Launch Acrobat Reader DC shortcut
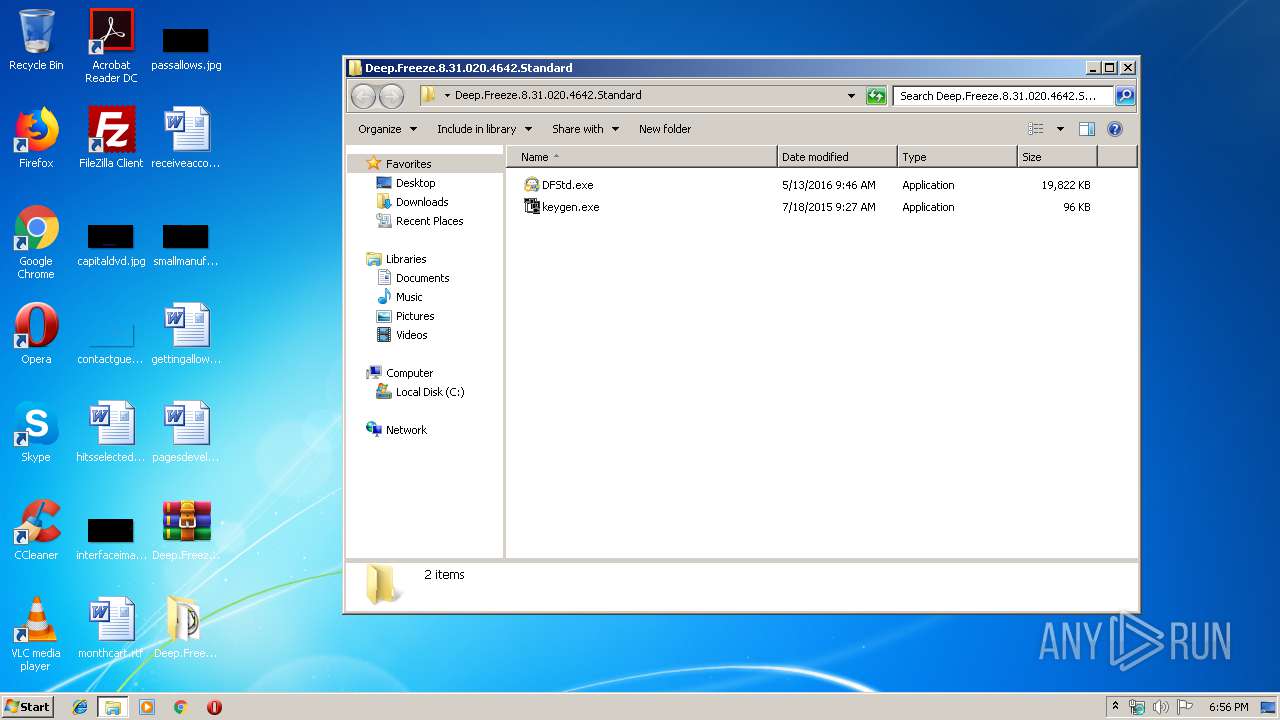The image size is (1280, 720). (111, 46)
